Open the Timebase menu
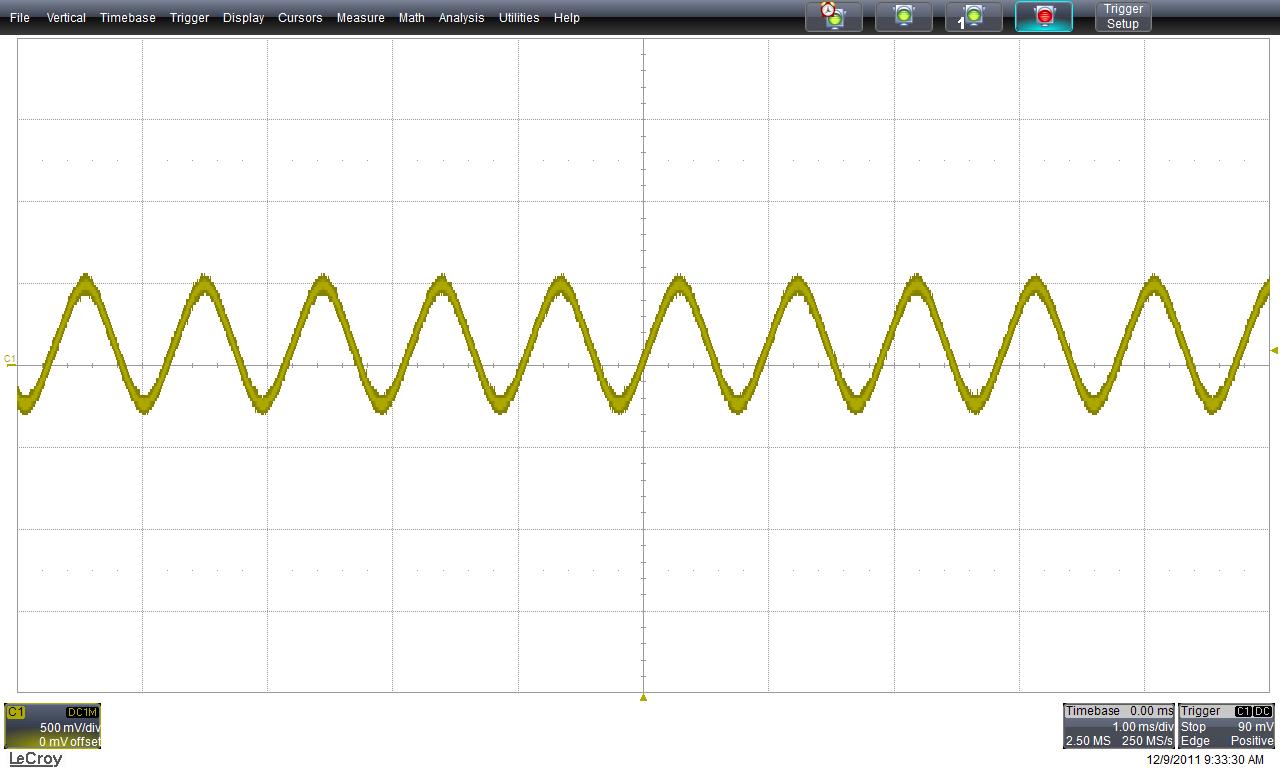The image size is (1280, 768). click(x=127, y=18)
